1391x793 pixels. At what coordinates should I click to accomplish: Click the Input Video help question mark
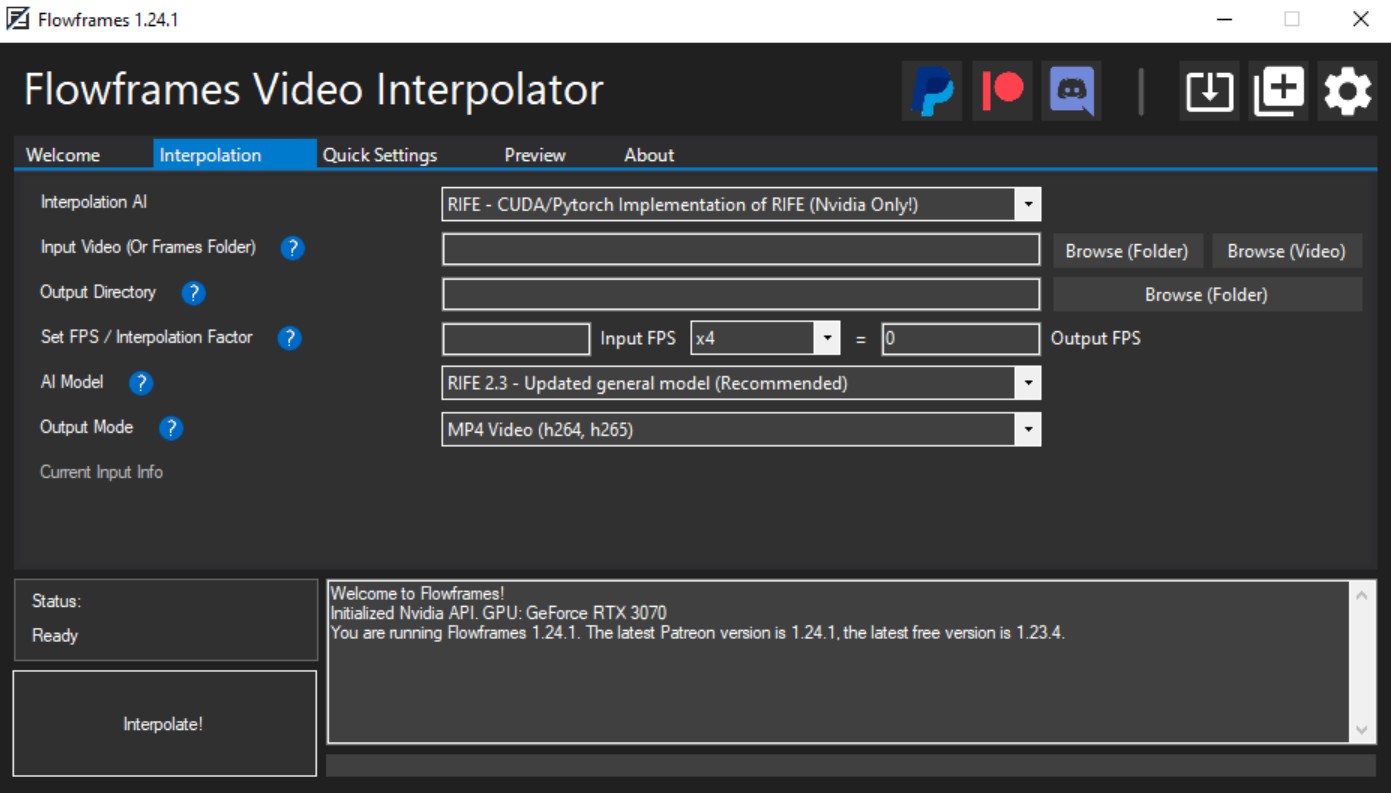click(x=291, y=248)
